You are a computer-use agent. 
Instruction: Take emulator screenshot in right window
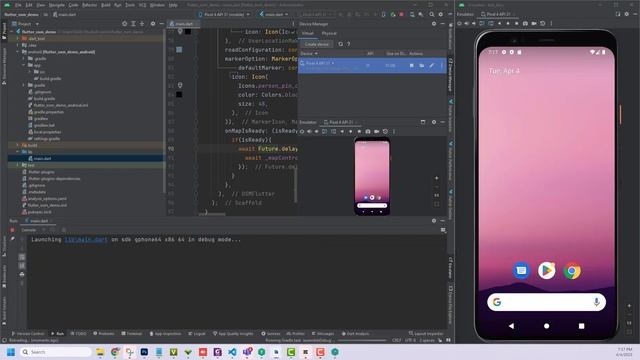pos(525,24)
